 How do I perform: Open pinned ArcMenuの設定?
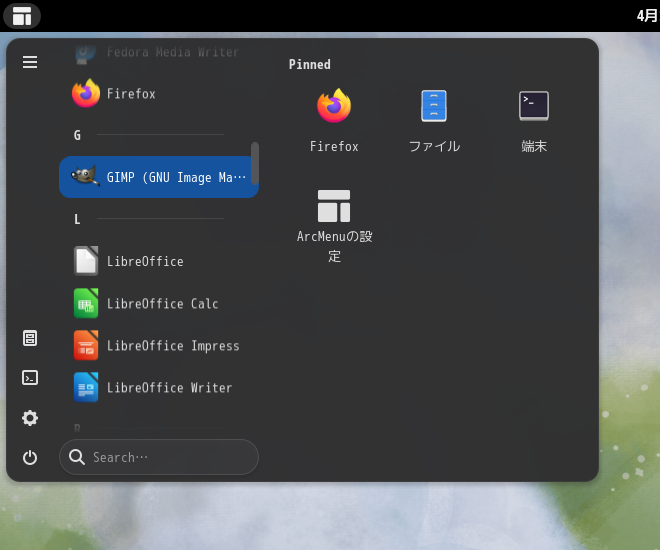click(x=334, y=226)
